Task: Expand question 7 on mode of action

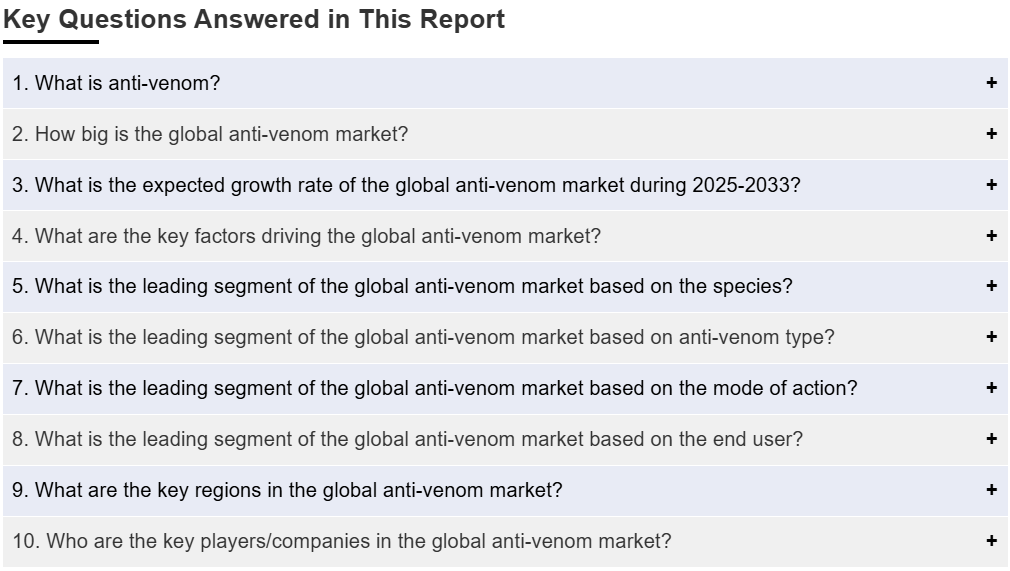Action: 505,388
